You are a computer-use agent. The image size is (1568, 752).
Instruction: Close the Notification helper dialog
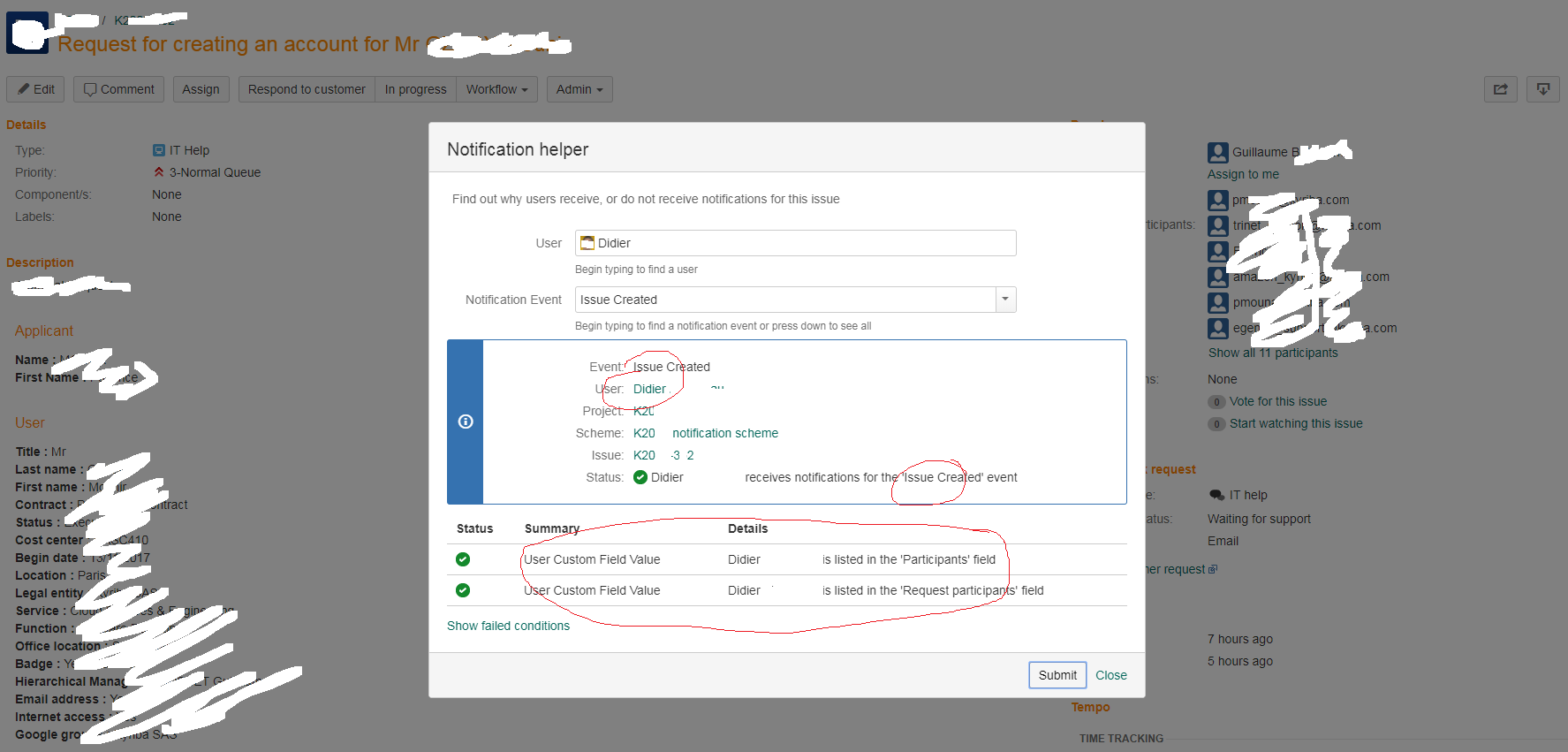pos(1111,675)
